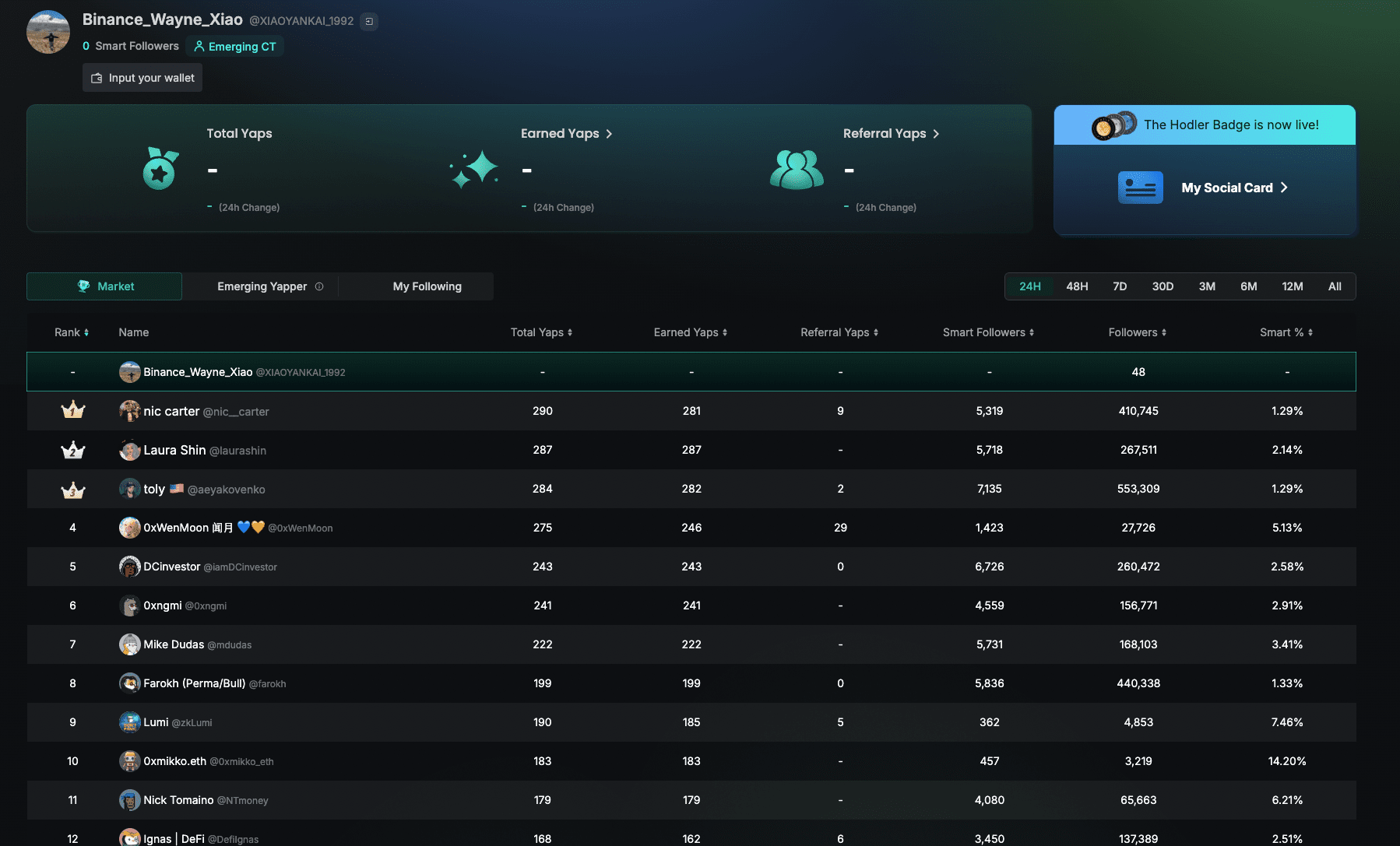Click the info icon next to Emerging Yapper
Image resolution: width=1400 pixels, height=846 pixels.
tap(319, 286)
